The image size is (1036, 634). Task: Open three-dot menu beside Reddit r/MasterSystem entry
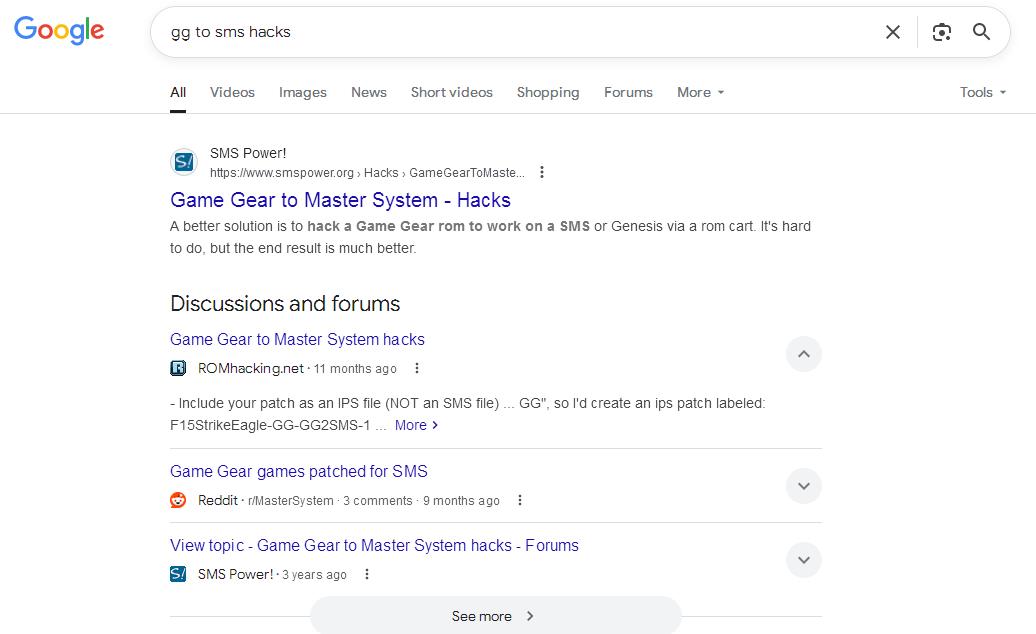(x=520, y=500)
